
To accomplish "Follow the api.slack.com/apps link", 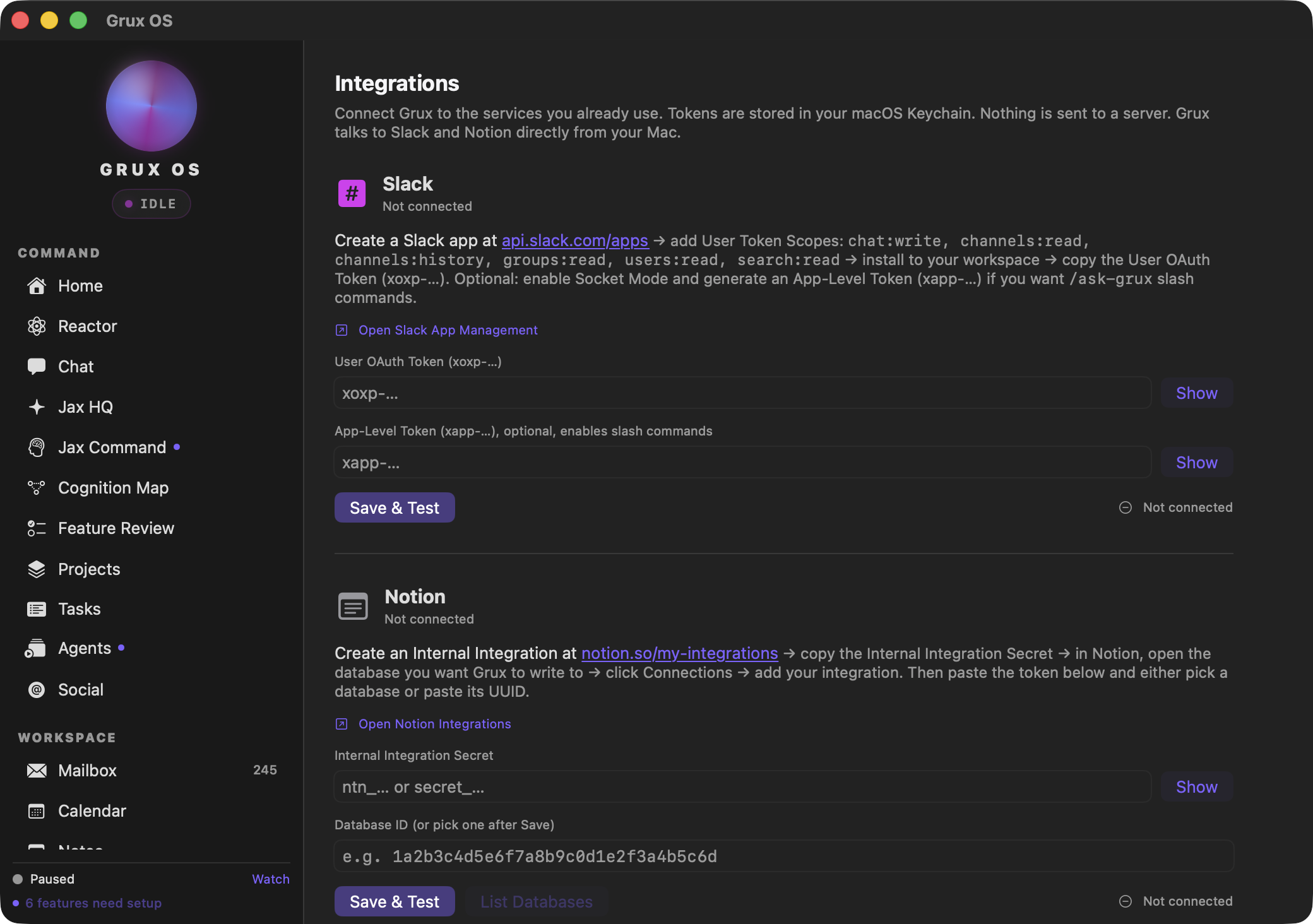I will click(575, 240).
